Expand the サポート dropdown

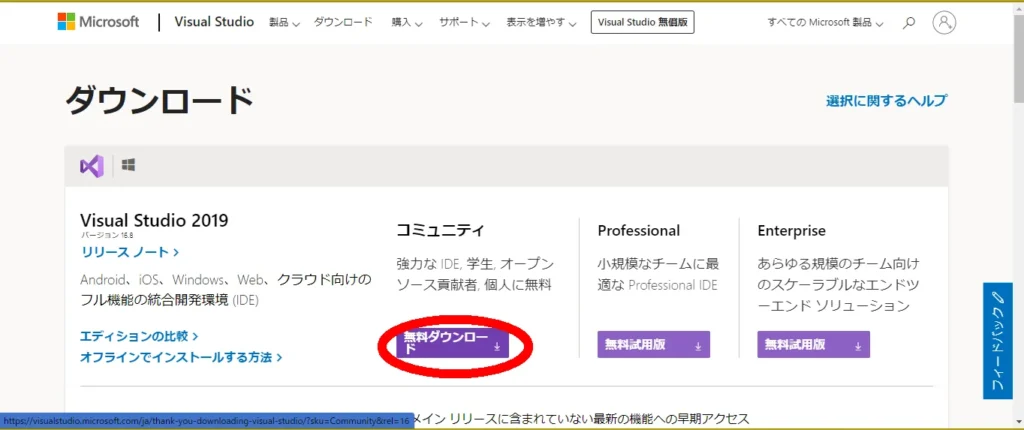tap(464, 22)
